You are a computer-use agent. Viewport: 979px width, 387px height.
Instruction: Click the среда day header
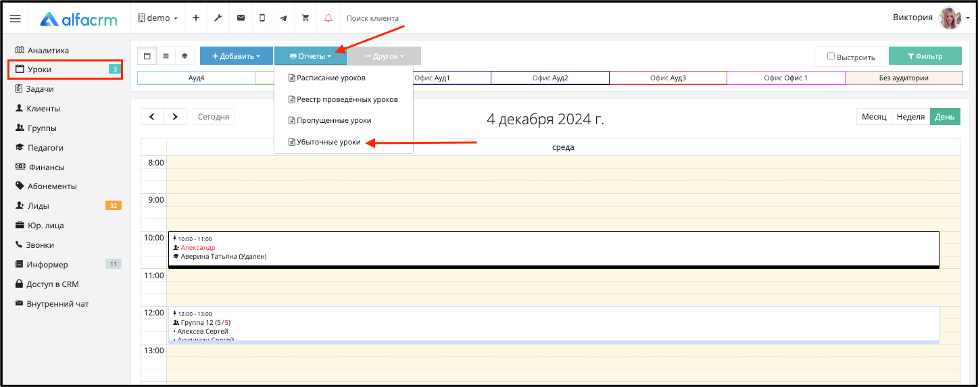pyautogui.click(x=563, y=147)
